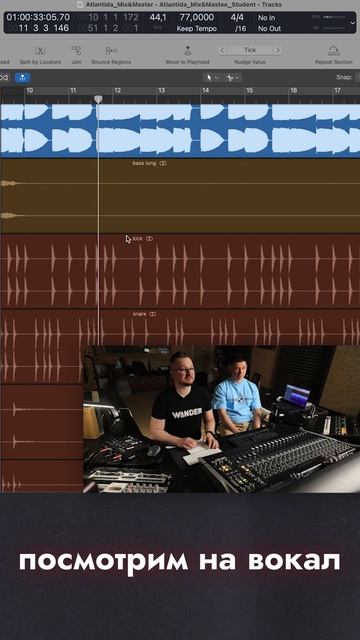Click the tempo value 77,0000

tap(196, 18)
